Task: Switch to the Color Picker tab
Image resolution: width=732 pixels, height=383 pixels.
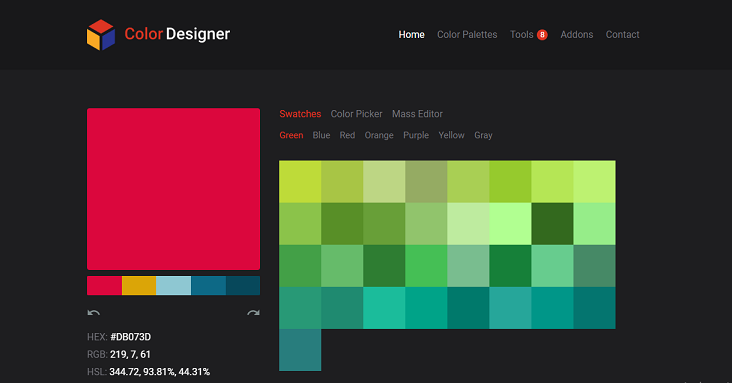Action: click(356, 114)
